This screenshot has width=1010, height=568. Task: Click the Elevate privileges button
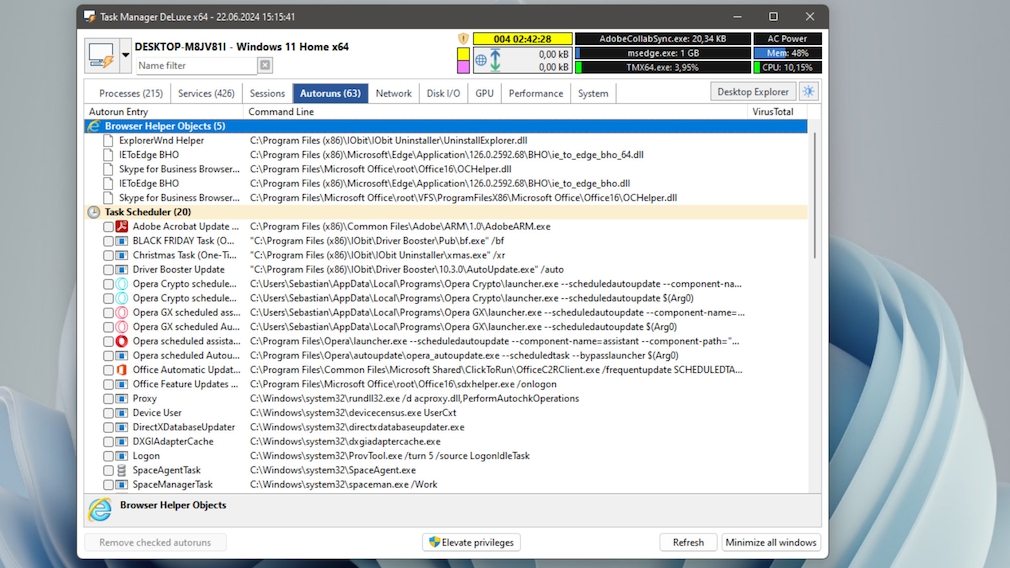click(x=471, y=543)
